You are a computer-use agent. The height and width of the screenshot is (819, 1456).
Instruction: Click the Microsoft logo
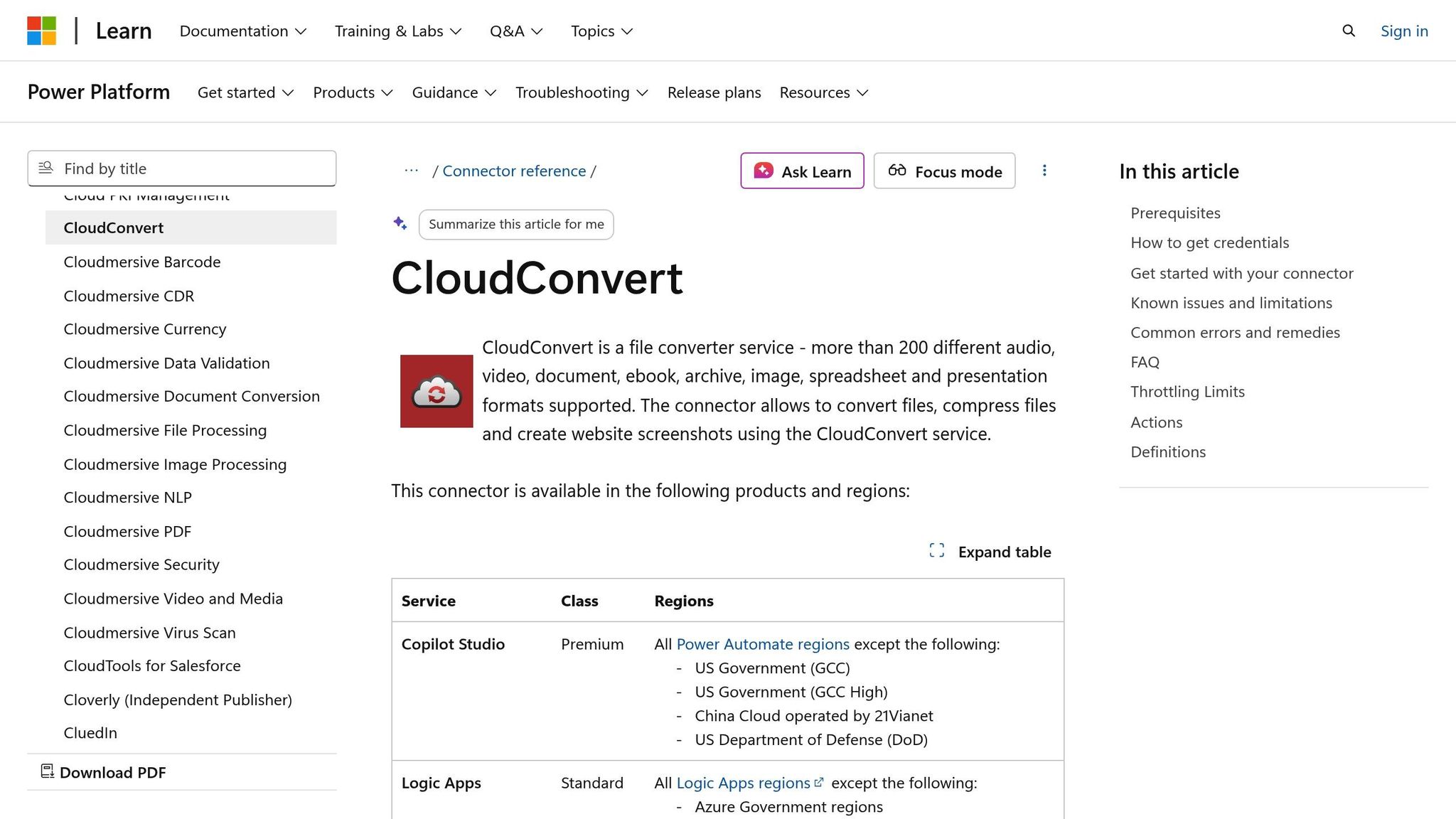43,30
